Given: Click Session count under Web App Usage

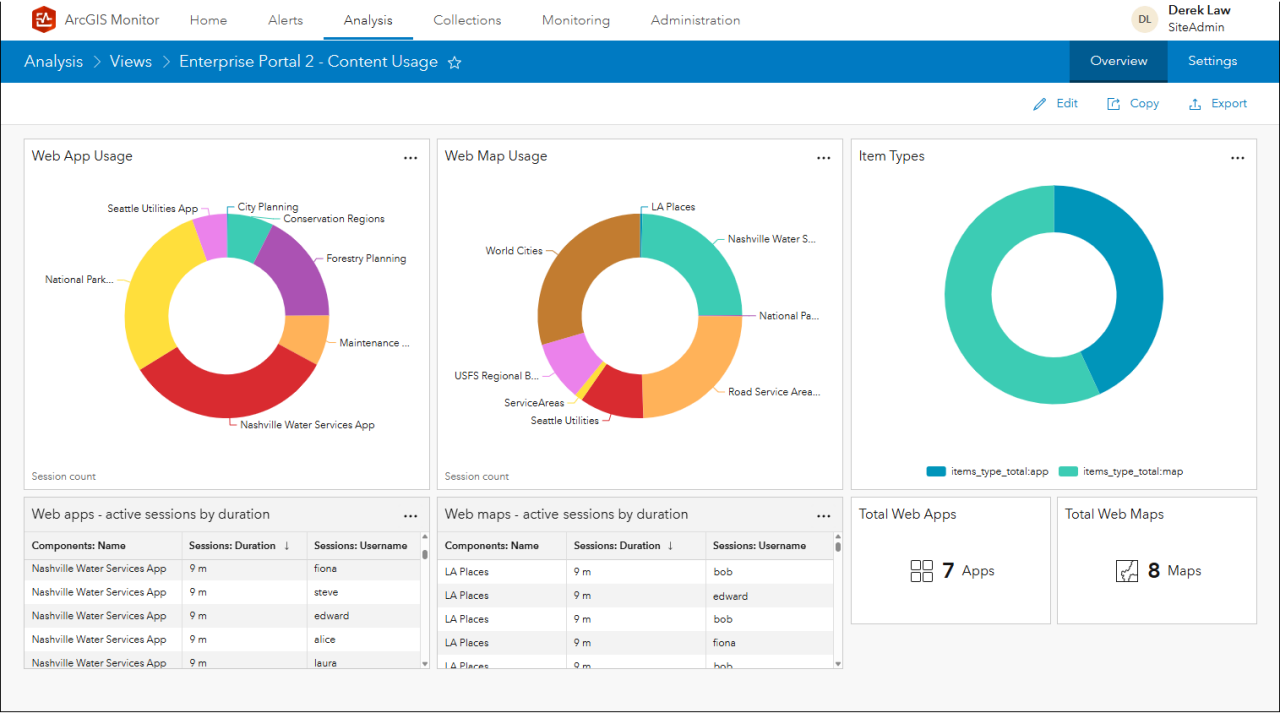Looking at the screenshot, I should tap(64, 477).
